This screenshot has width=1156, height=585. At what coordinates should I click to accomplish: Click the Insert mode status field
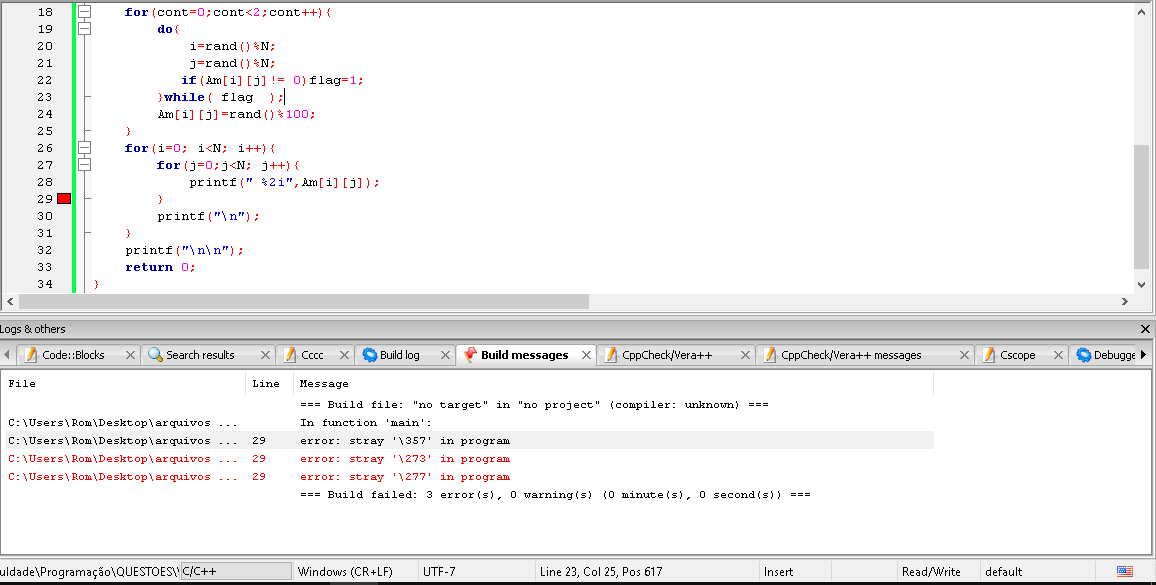[x=795, y=572]
